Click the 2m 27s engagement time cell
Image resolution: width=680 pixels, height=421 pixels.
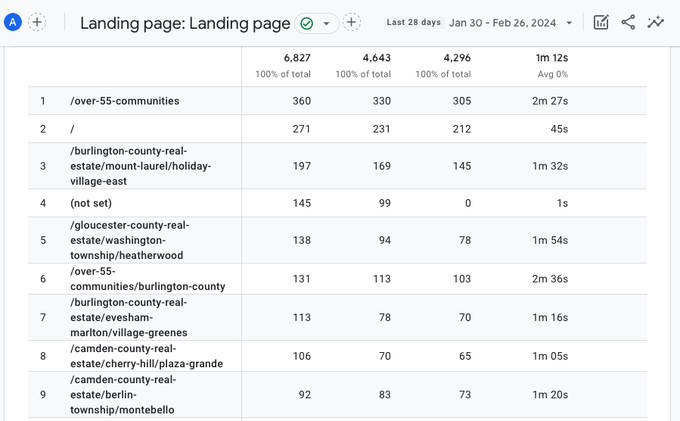550,101
